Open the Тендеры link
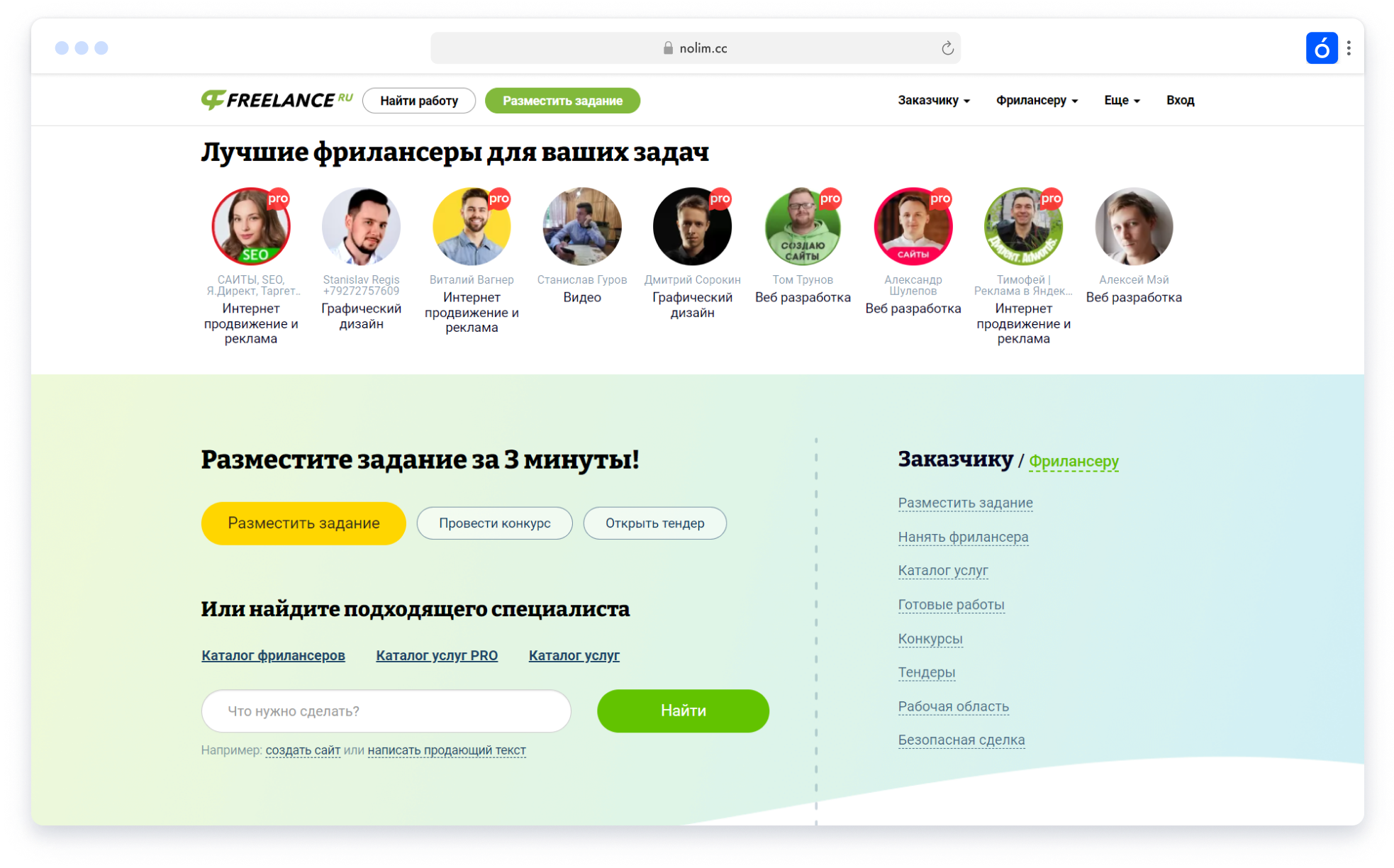The image size is (1394, 868). click(926, 672)
